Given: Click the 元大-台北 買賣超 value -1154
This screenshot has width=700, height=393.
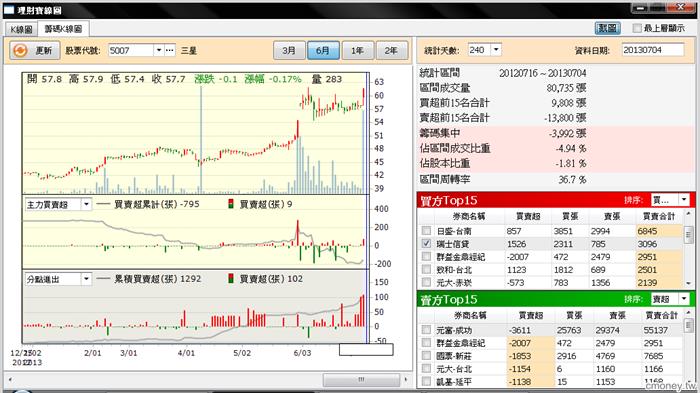Looking at the screenshot, I should click(520, 369).
